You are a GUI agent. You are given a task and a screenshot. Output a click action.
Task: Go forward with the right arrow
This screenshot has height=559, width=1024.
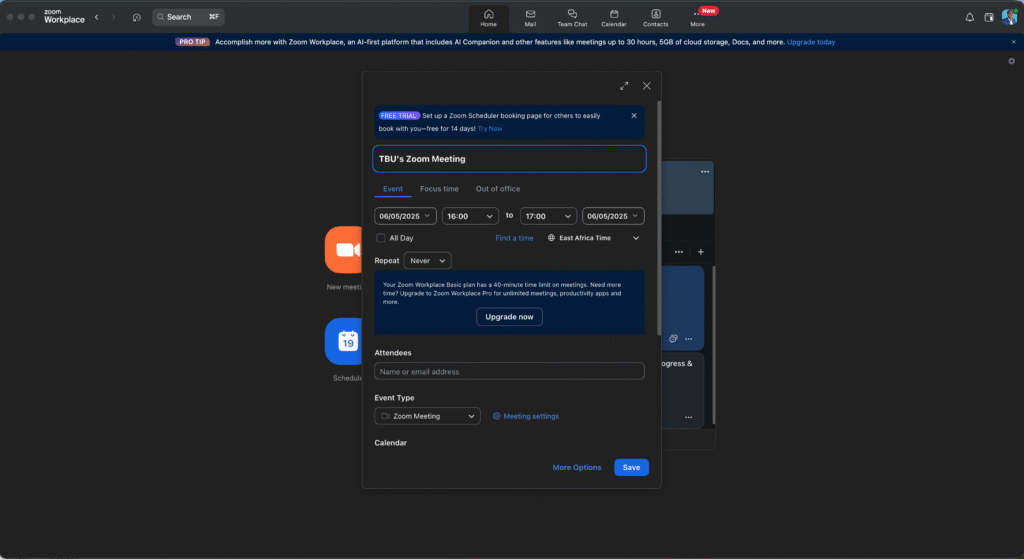[x=114, y=17]
